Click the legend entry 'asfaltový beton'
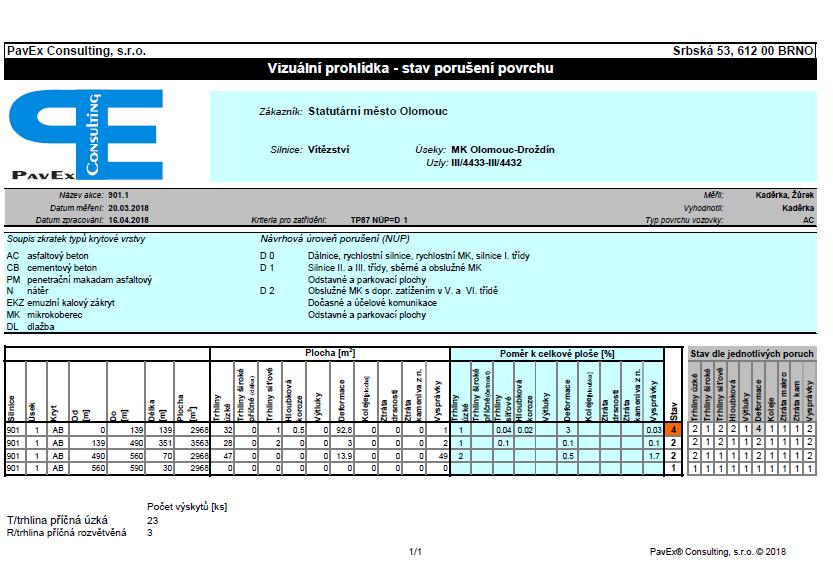 tap(58, 256)
